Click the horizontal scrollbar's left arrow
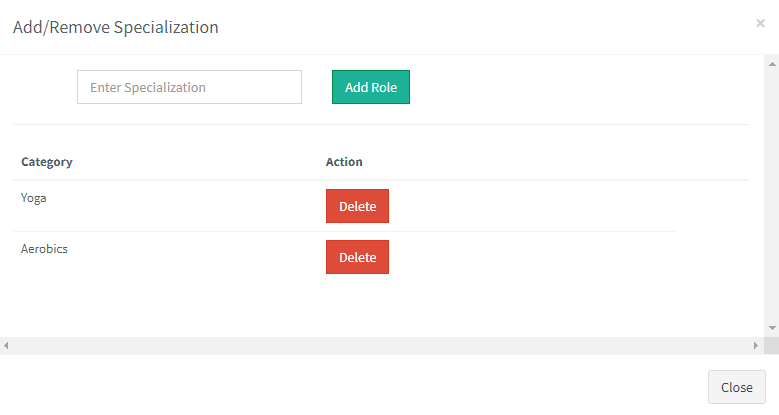779x415 pixels. click(6, 345)
